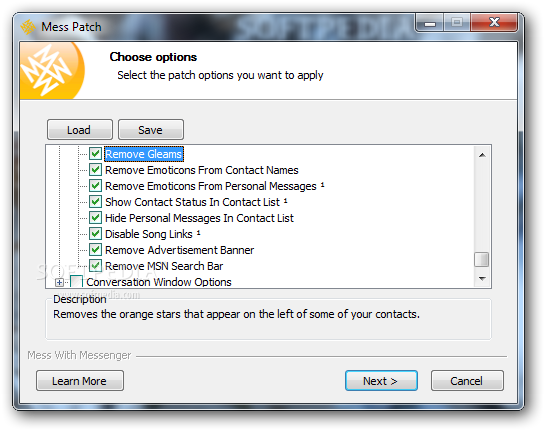Click the Mess Patch title bar icon
The height and width of the screenshot is (431, 545).
[x=28, y=27]
